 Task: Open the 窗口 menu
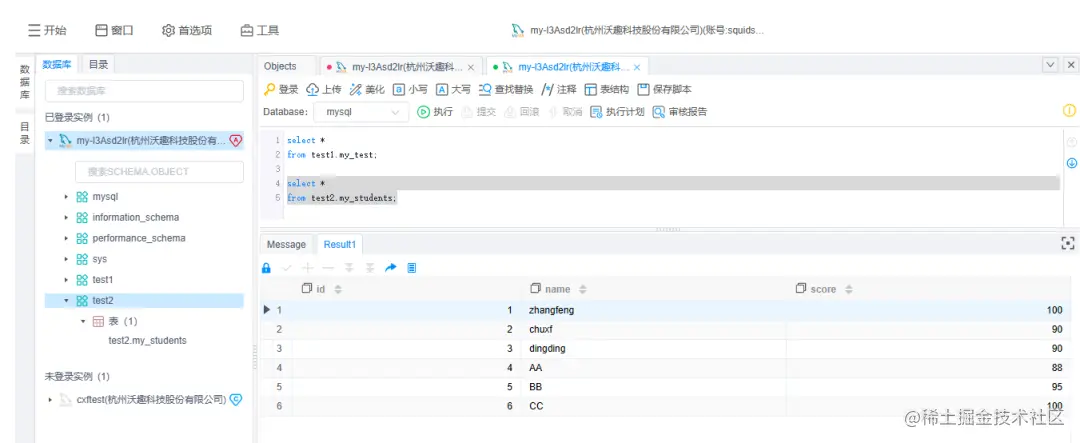[x=114, y=30]
